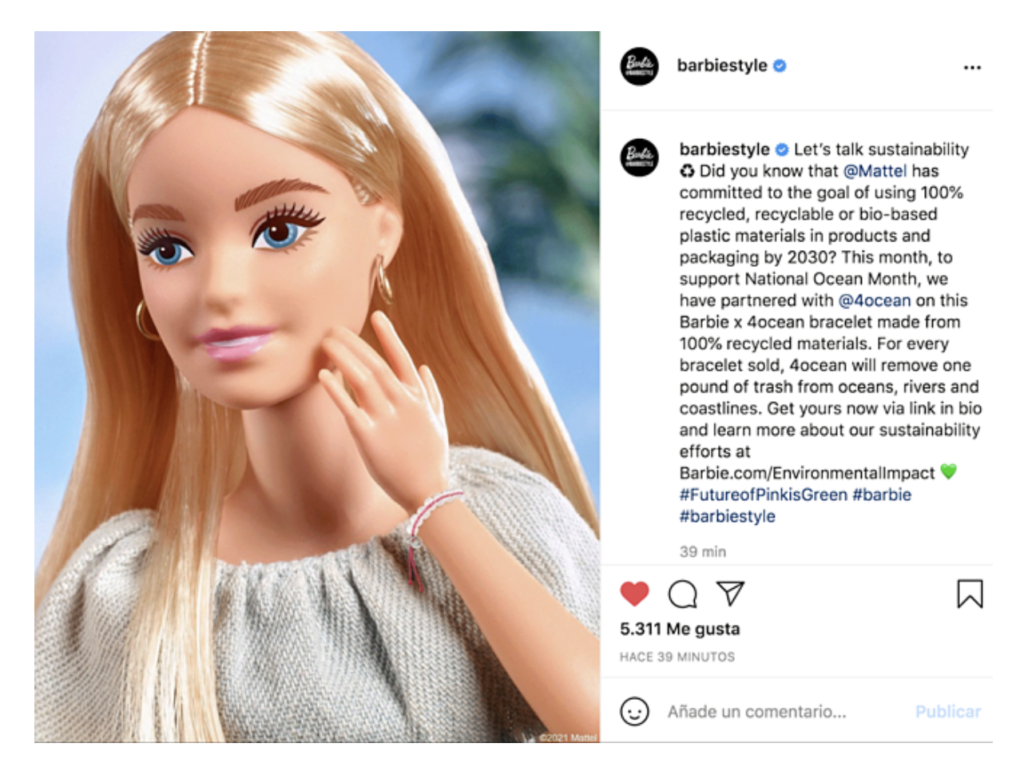Open the @4ocean mention link

(874, 300)
